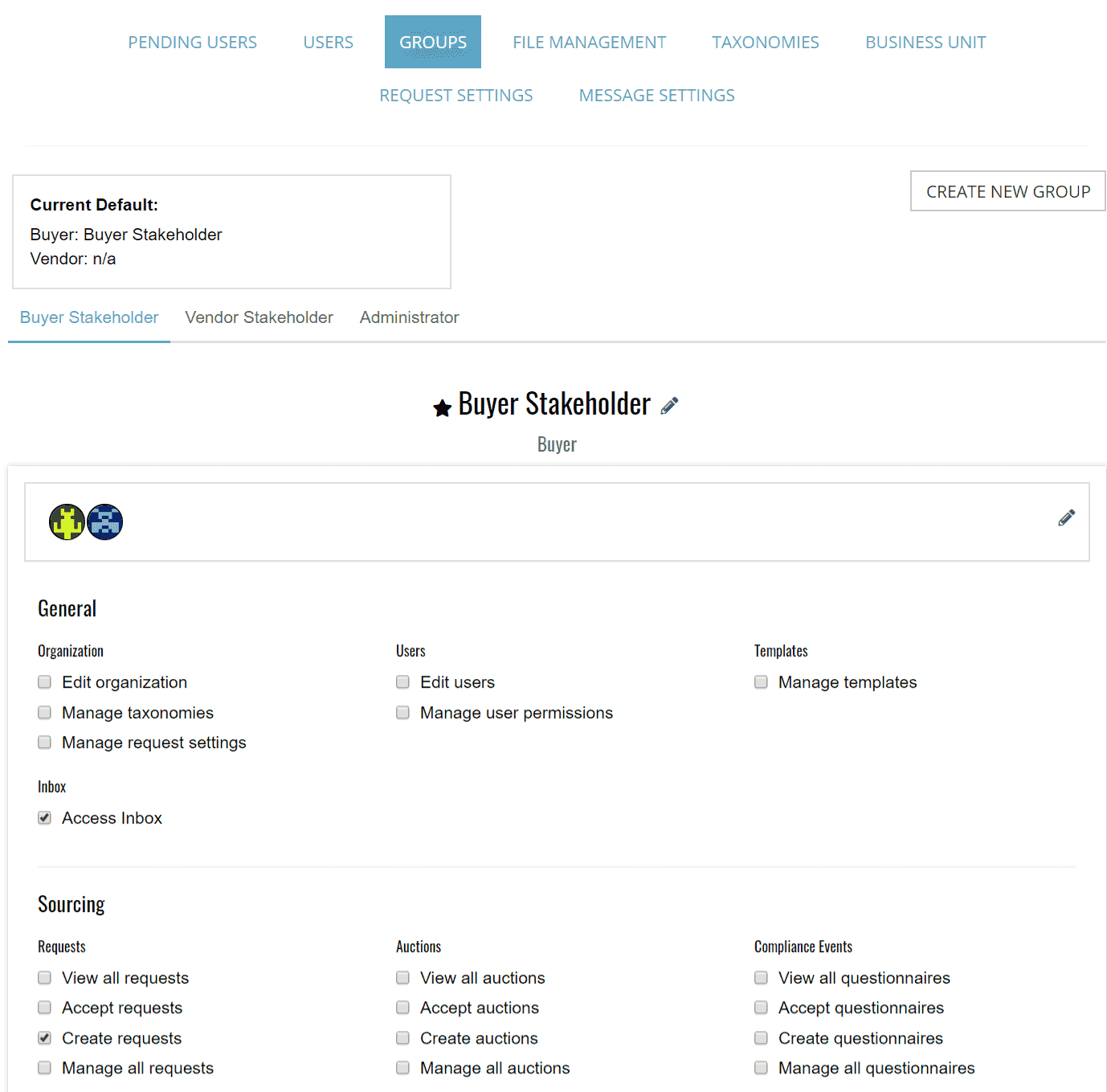Switch to Taxonomies tab
The width and height of the screenshot is (1107, 1092).
[x=766, y=43]
